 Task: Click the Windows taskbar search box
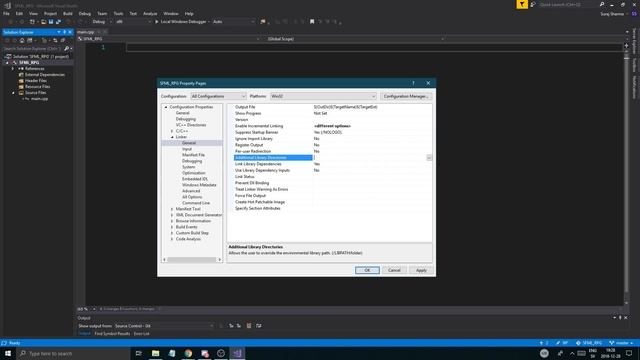pos(73,353)
